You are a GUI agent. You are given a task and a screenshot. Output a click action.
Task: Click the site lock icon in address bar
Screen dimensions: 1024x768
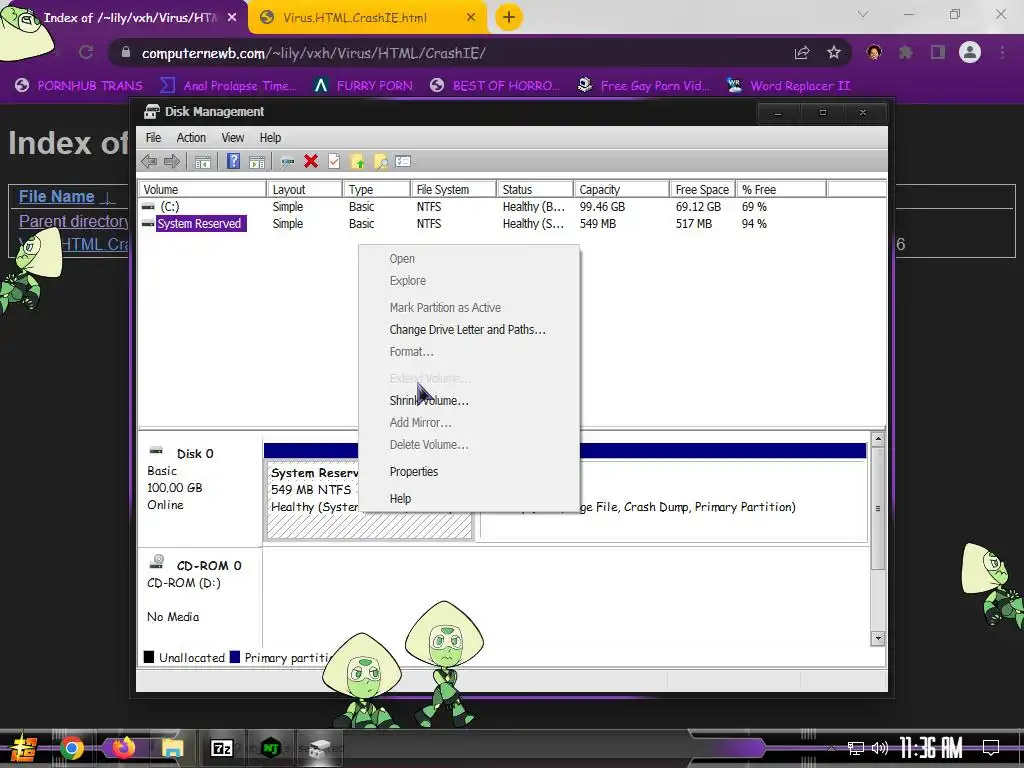tap(126, 53)
